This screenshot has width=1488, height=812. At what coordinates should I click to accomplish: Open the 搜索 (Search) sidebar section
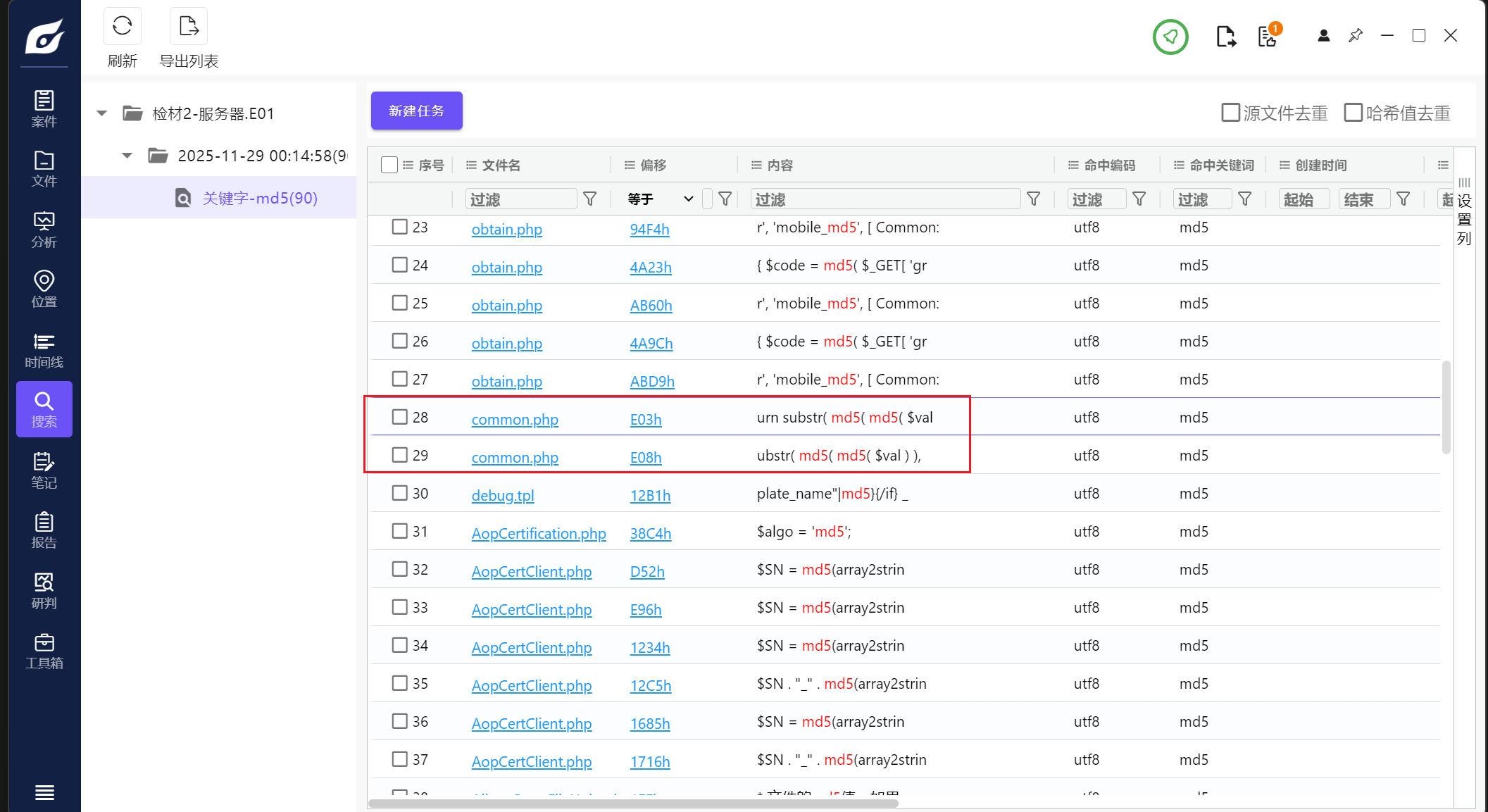pos(44,409)
